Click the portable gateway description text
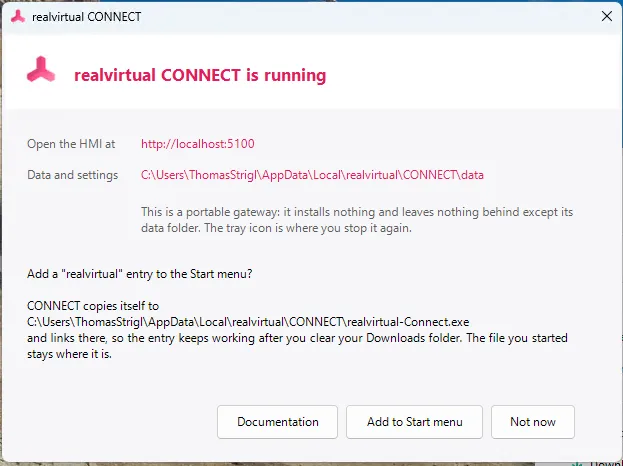623x466 pixels. pyautogui.click(x=357, y=220)
